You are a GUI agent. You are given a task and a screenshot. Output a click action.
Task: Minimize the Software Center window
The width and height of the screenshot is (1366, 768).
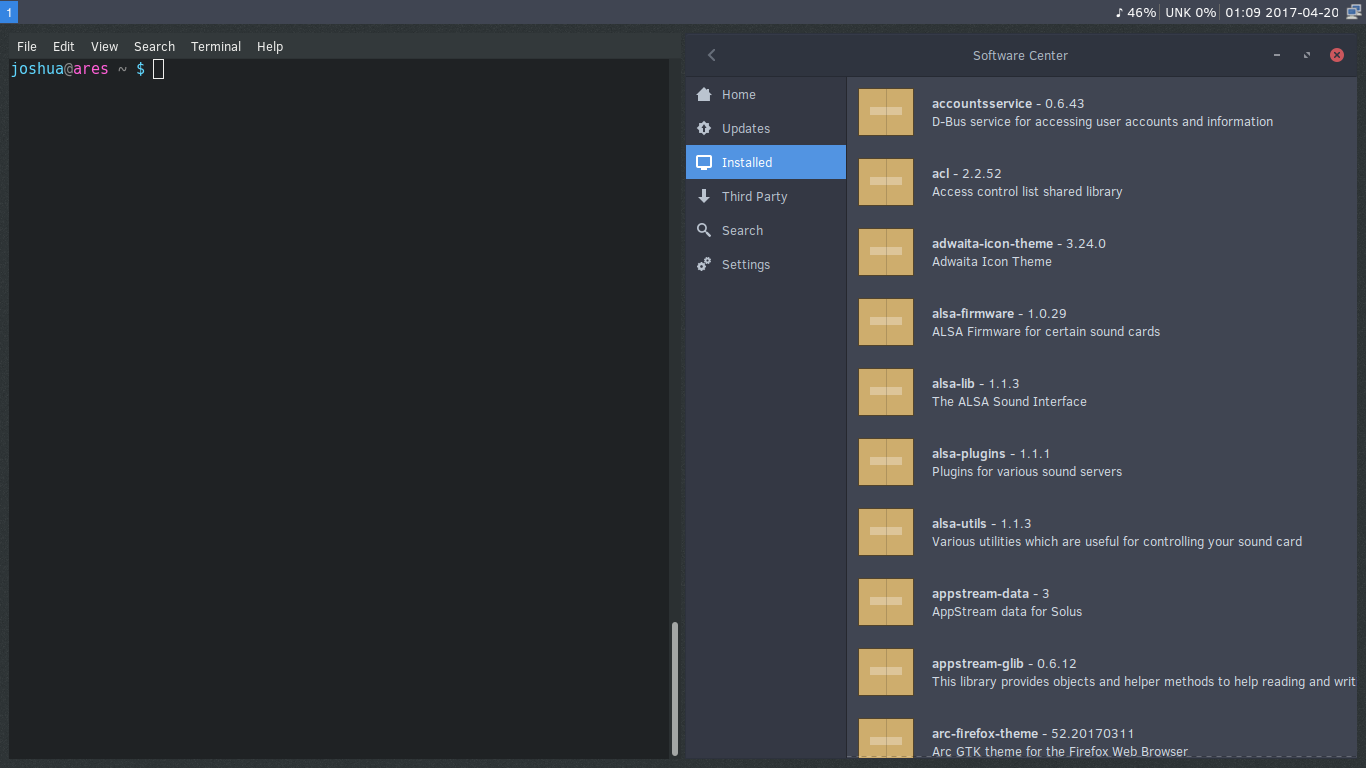coord(1277,55)
